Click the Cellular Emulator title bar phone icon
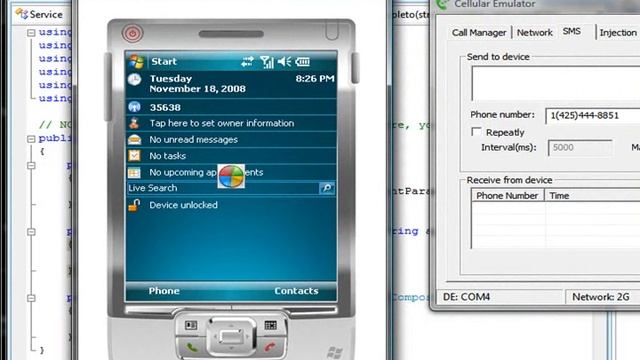This screenshot has width=640, height=360. (x=442, y=4)
